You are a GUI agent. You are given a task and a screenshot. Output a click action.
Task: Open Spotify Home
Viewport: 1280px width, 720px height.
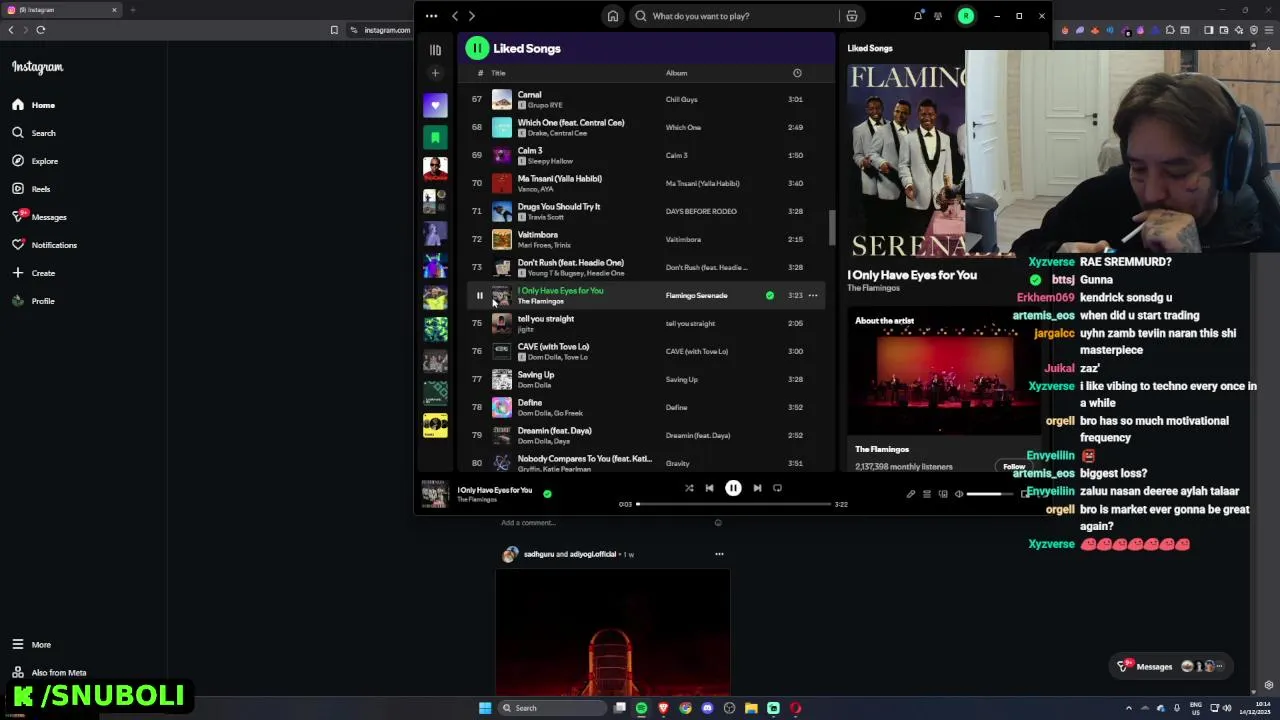(613, 16)
